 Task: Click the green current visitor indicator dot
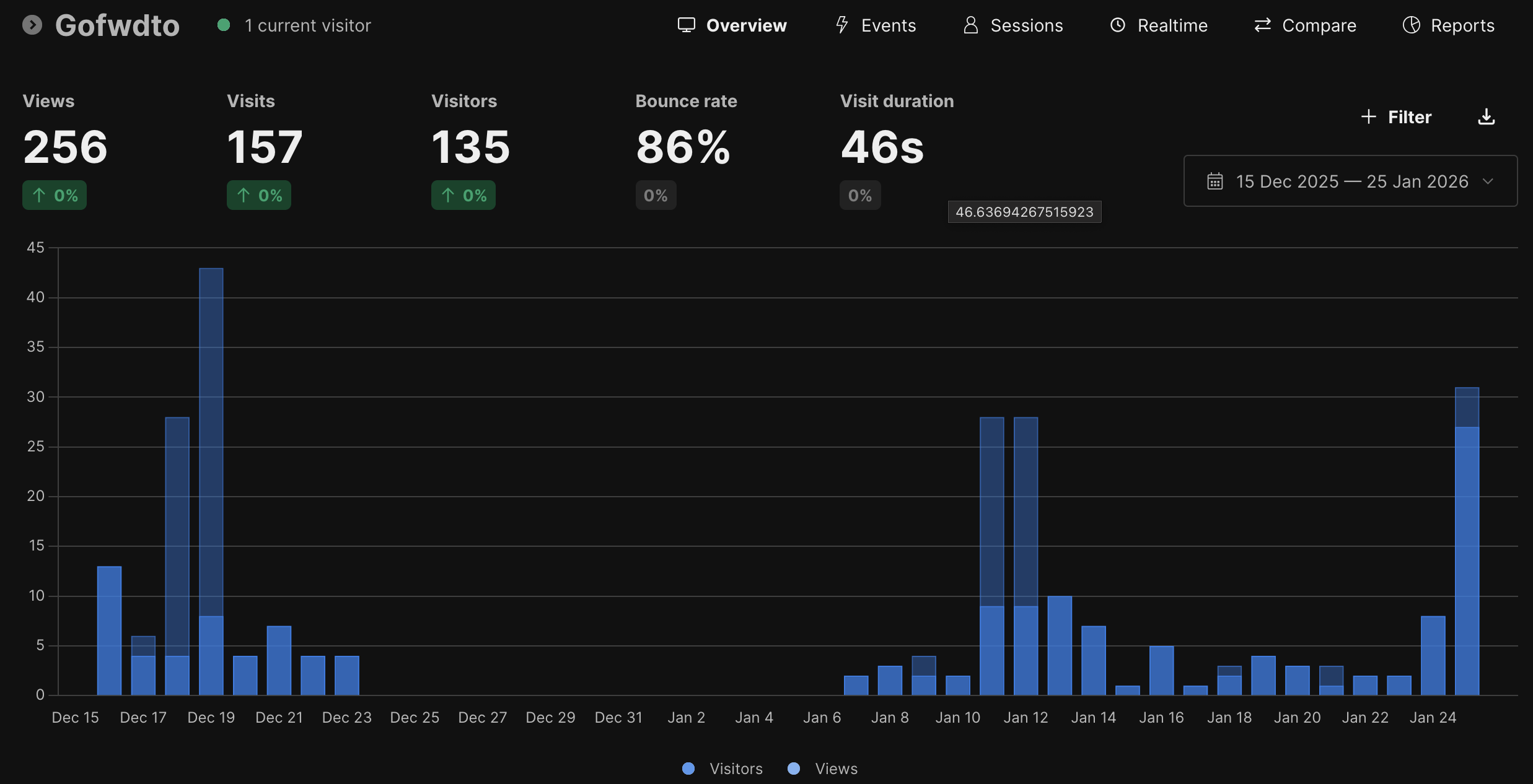click(224, 25)
